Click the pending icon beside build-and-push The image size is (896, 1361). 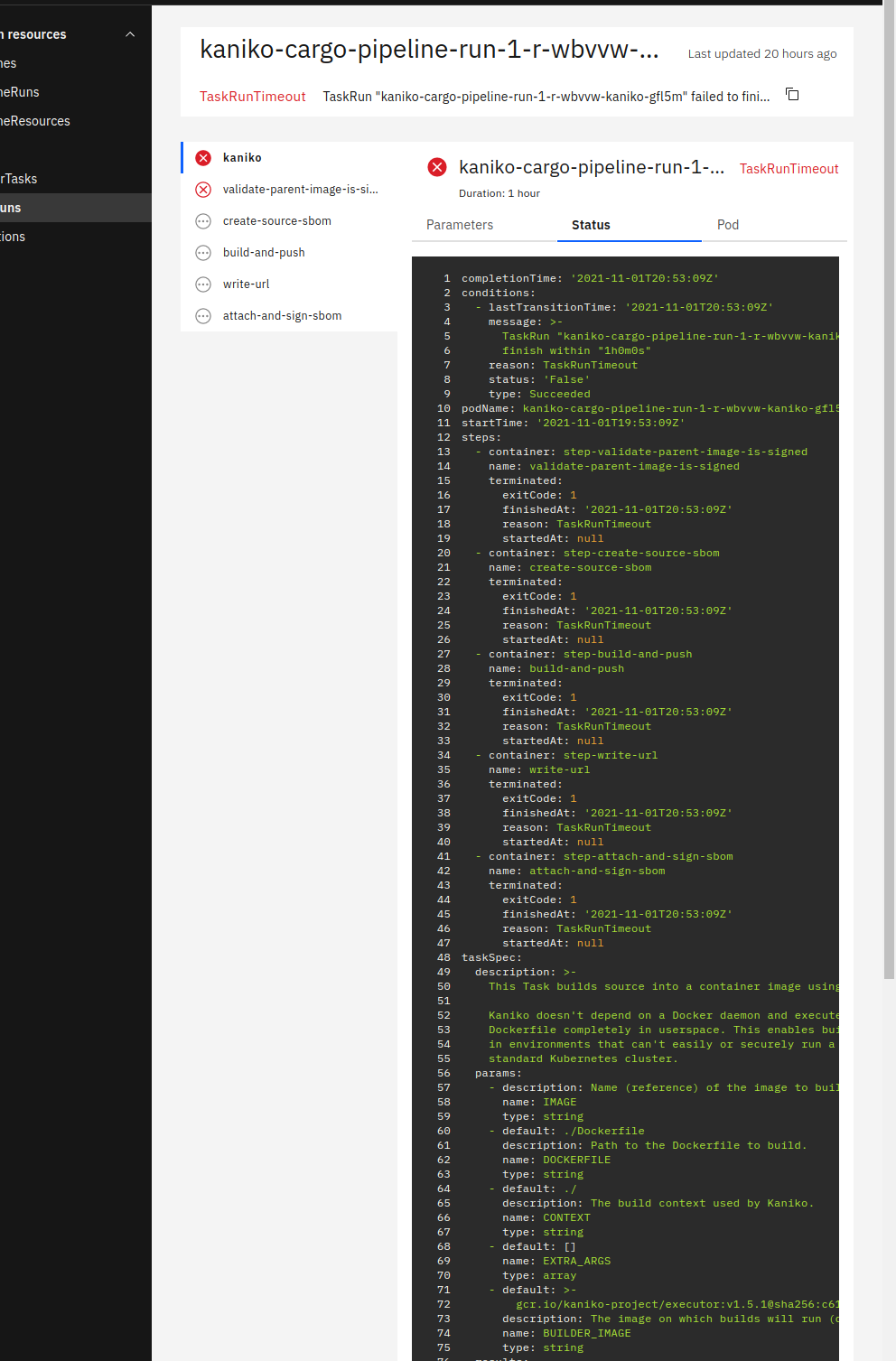click(202, 252)
